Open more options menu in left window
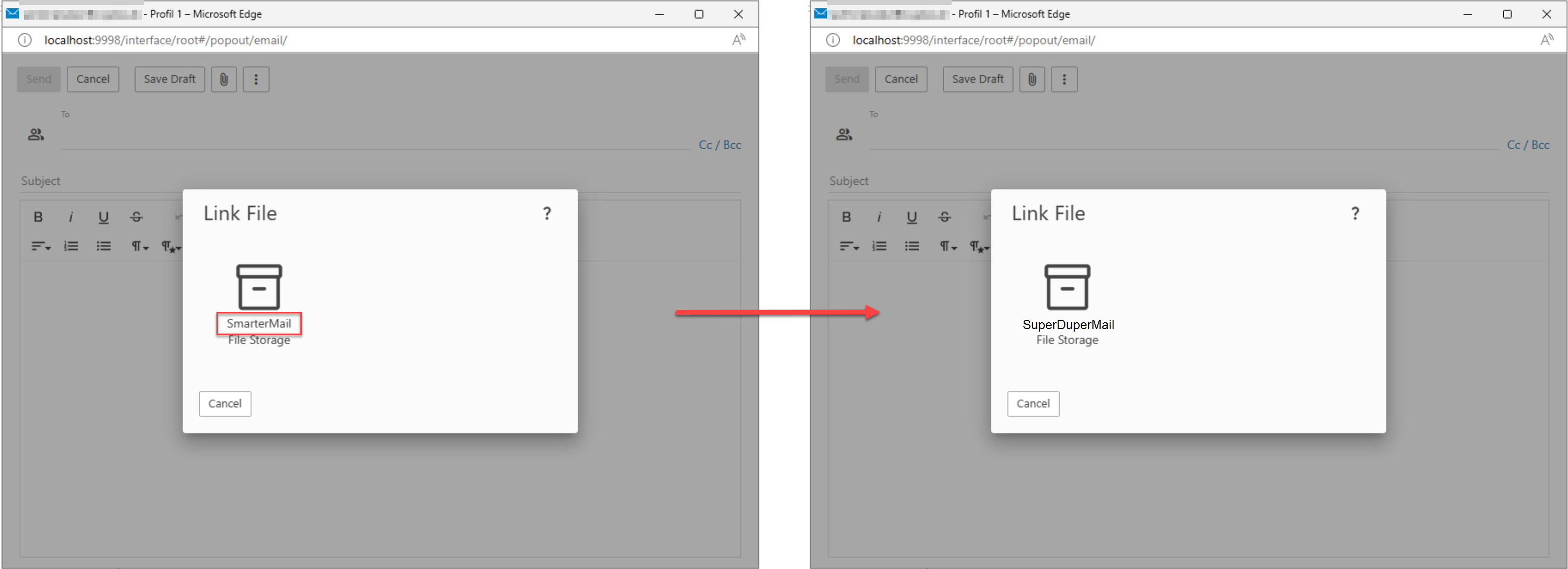 (x=256, y=79)
